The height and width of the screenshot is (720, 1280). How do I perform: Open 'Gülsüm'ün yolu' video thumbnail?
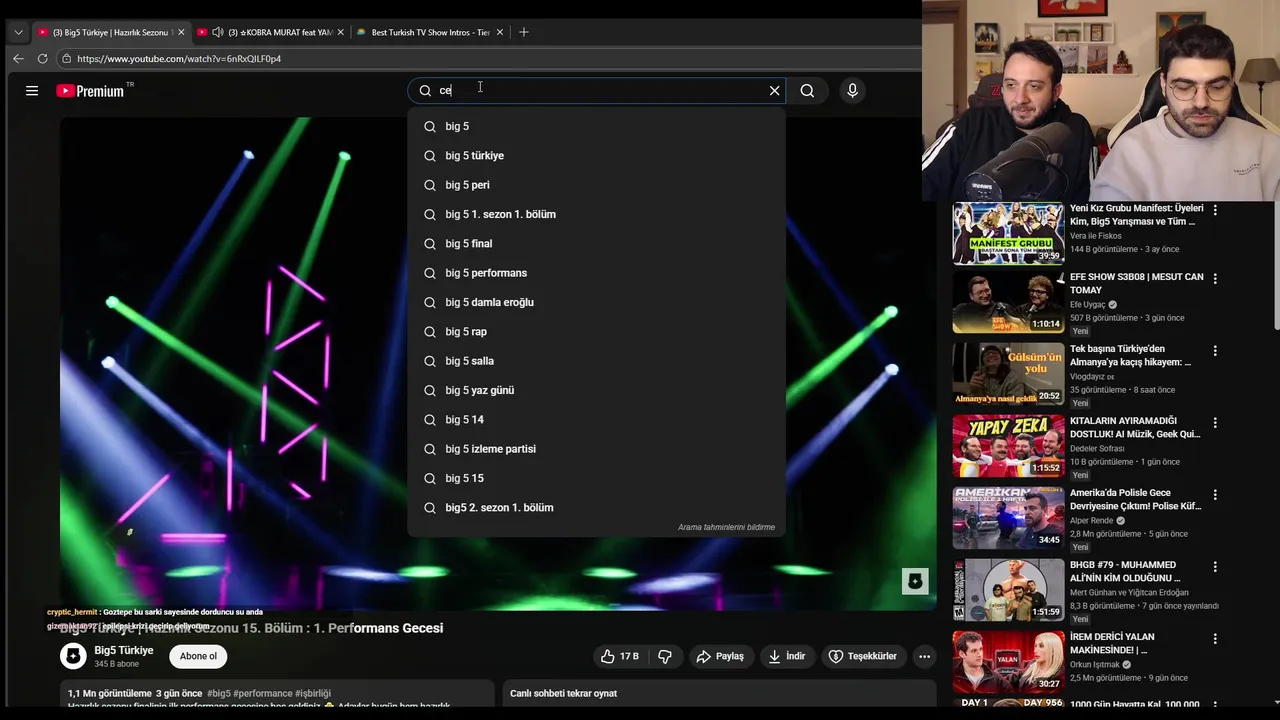[x=1008, y=374]
